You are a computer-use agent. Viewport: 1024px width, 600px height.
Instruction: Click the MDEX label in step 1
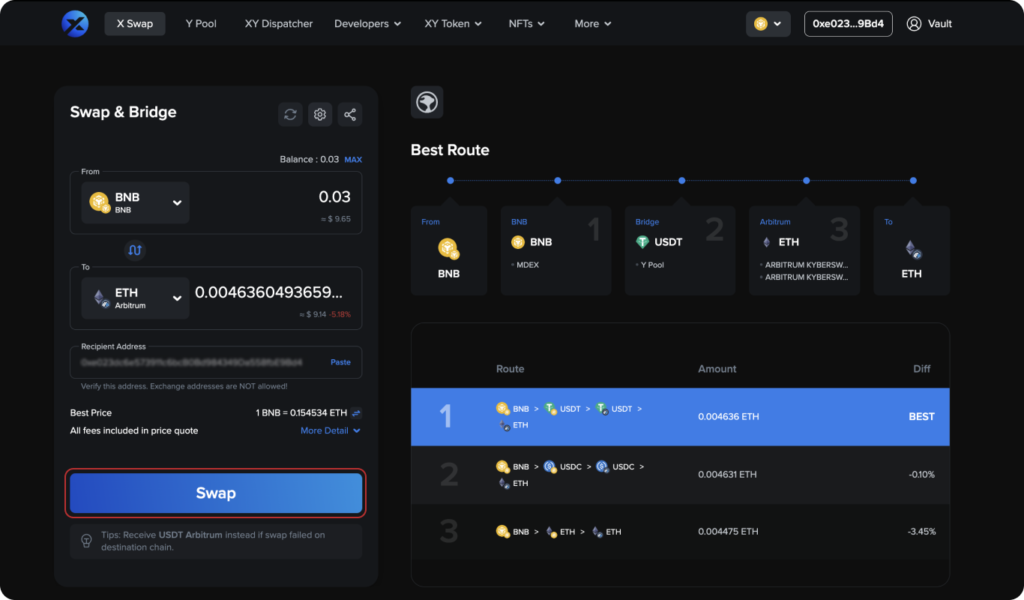coord(528,264)
